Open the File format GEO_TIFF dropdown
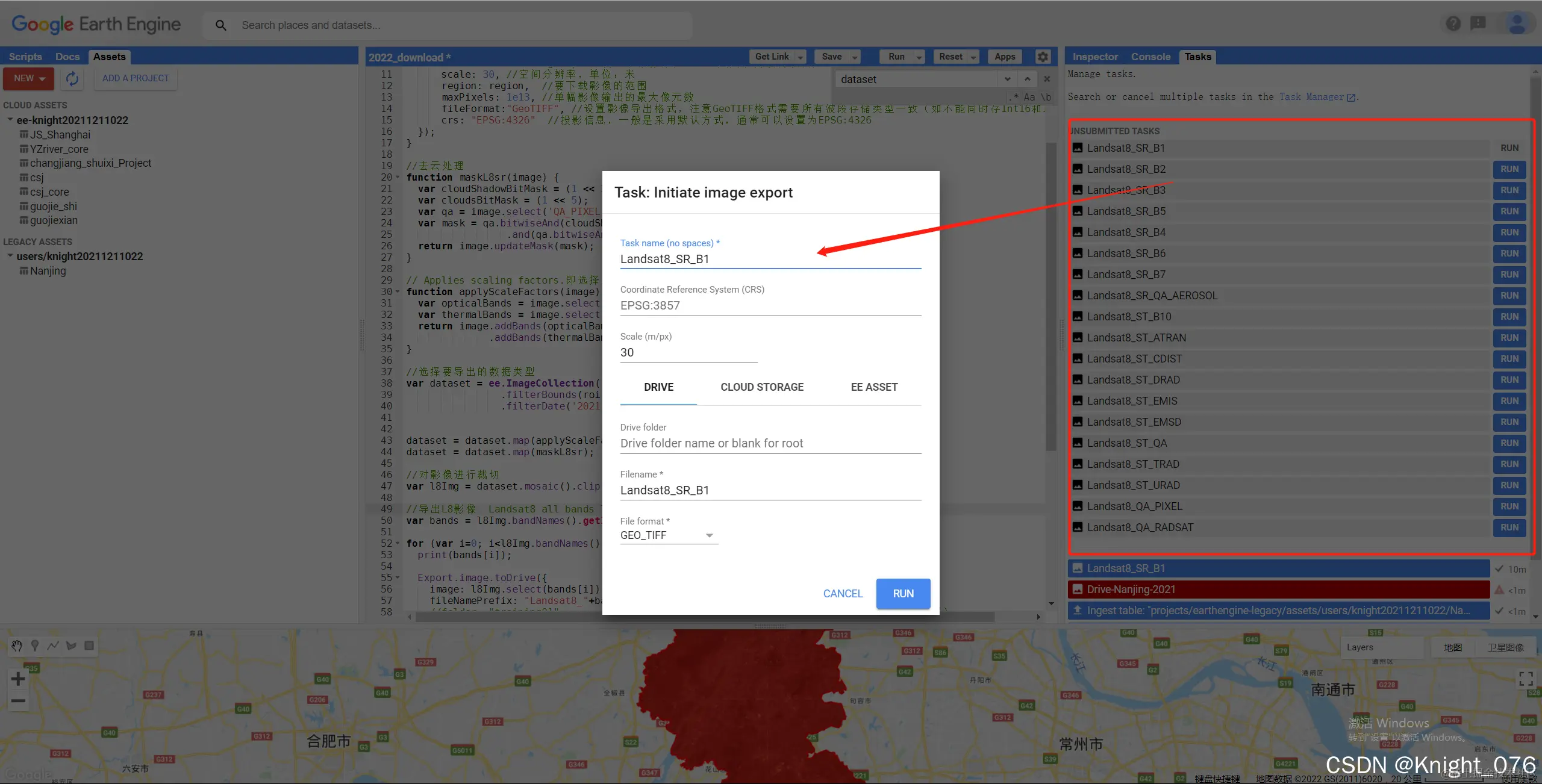This screenshot has height=784, width=1542. [x=669, y=535]
